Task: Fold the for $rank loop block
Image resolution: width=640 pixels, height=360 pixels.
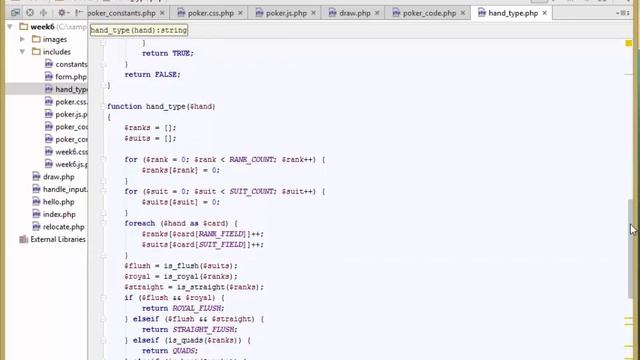Action: coord(103,160)
